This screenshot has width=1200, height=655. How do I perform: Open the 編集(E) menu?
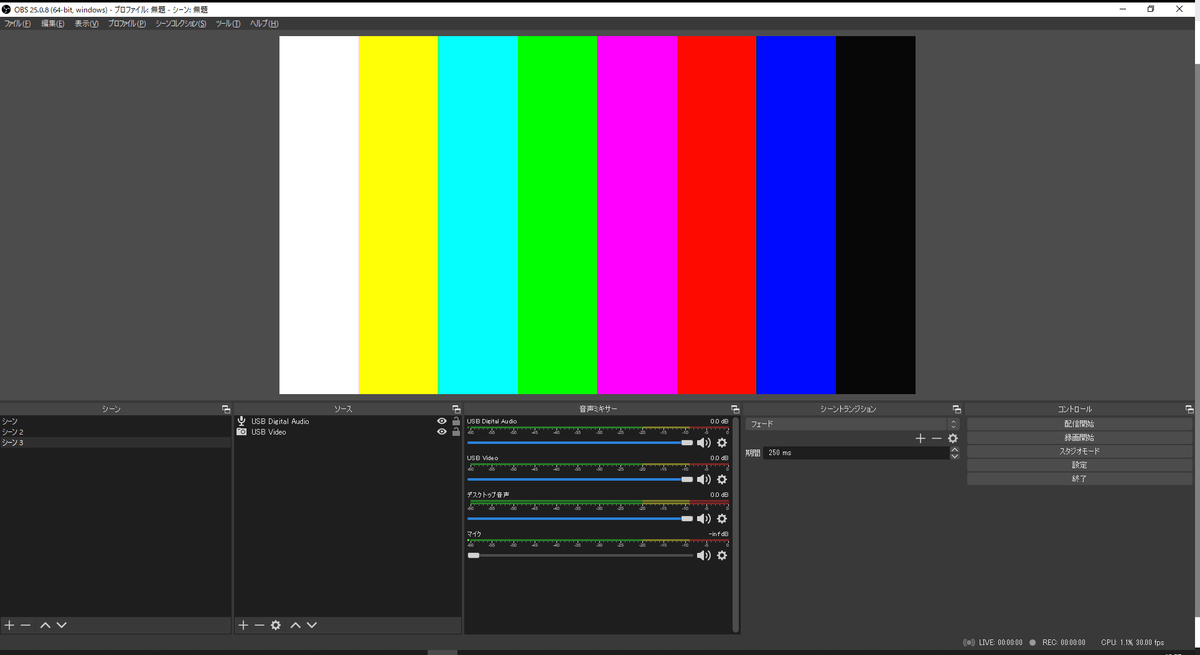click(53, 24)
